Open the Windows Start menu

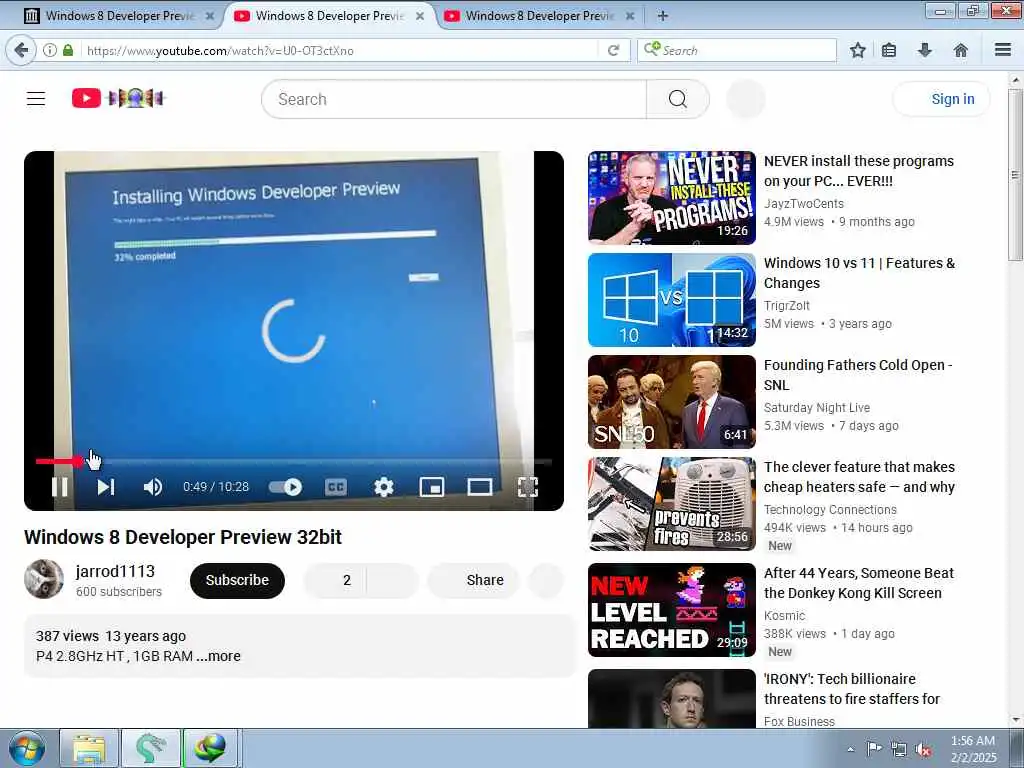pyautogui.click(x=26, y=749)
